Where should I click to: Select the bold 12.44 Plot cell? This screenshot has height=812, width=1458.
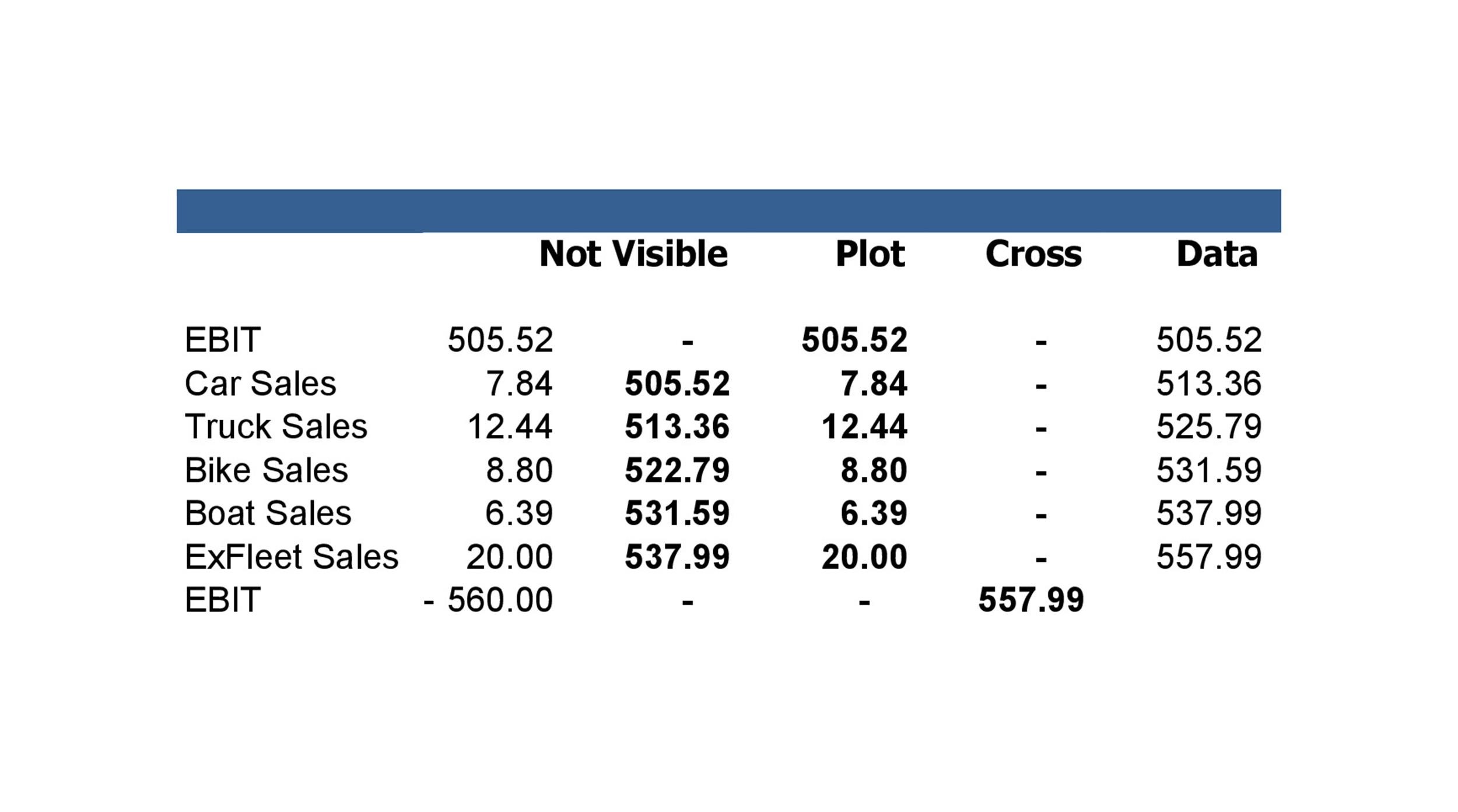pos(864,427)
